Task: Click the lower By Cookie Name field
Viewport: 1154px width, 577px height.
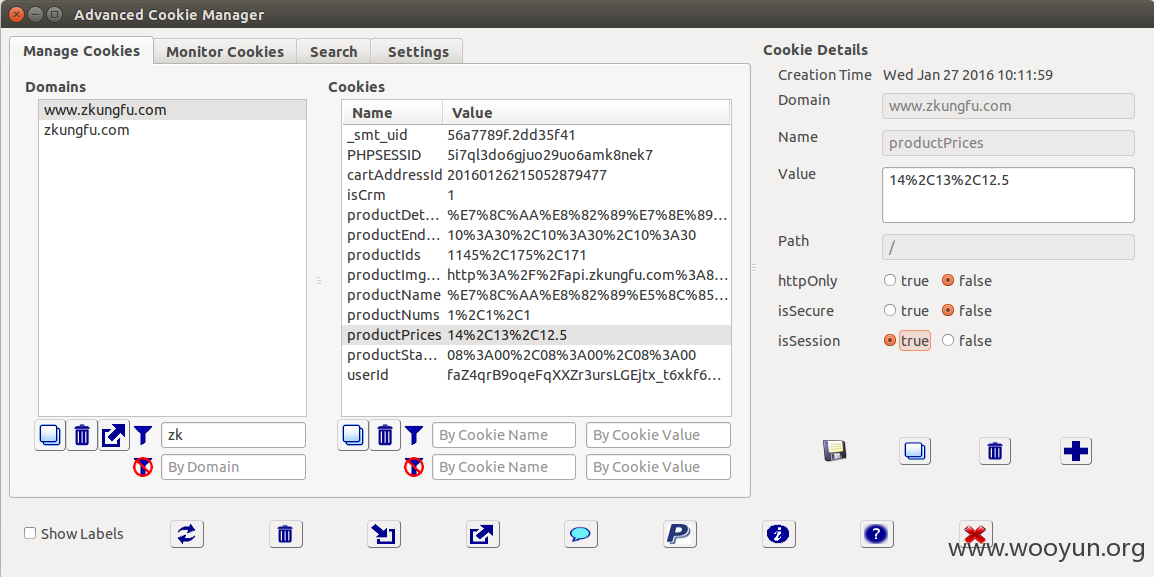Action: tap(504, 467)
